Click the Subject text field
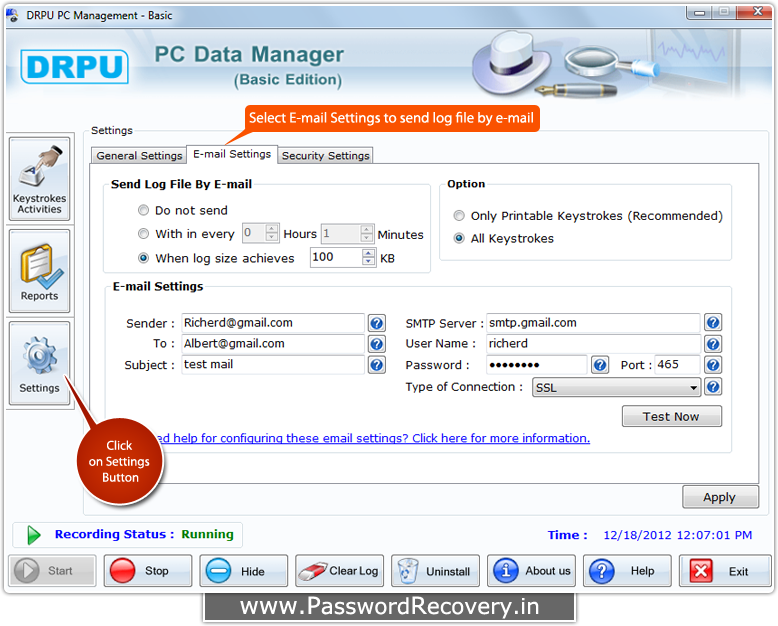The image size is (778, 626). pyautogui.click(x=273, y=365)
